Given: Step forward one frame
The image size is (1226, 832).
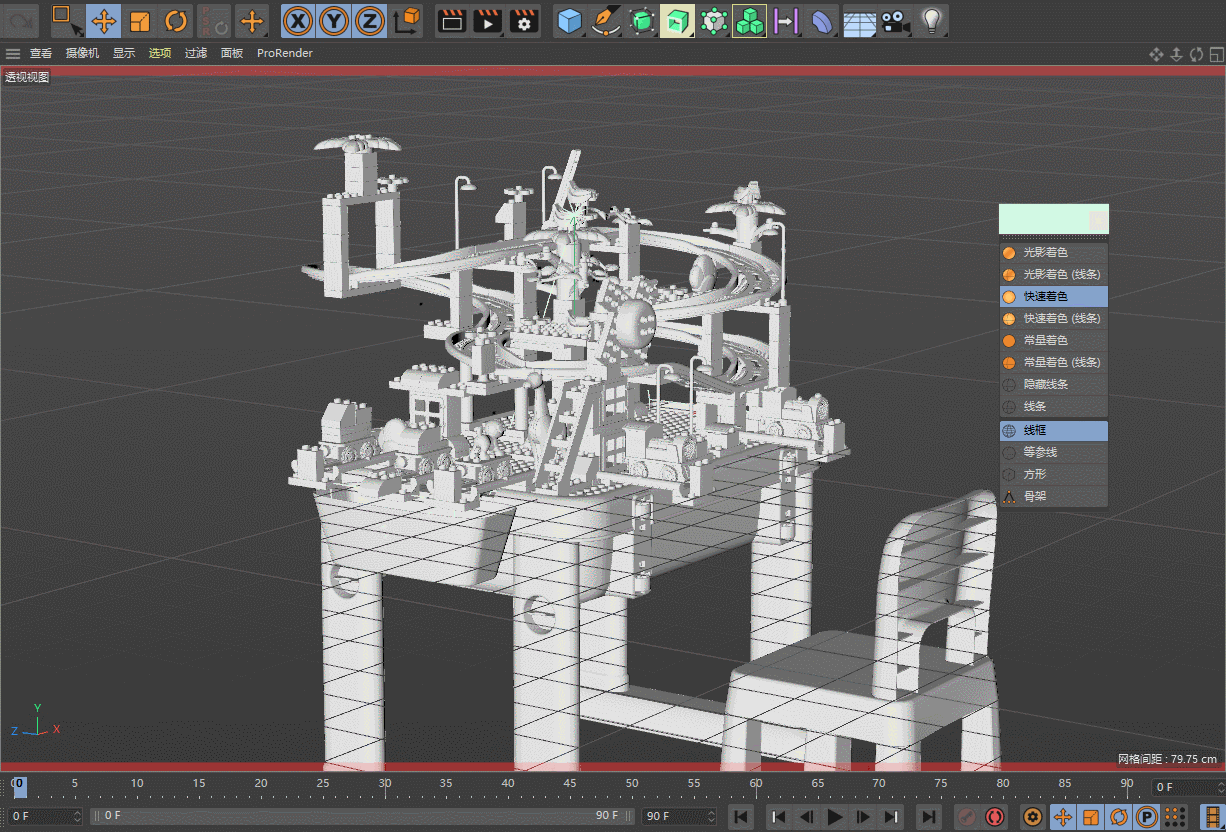Looking at the screenshot, I should point(863,817).
